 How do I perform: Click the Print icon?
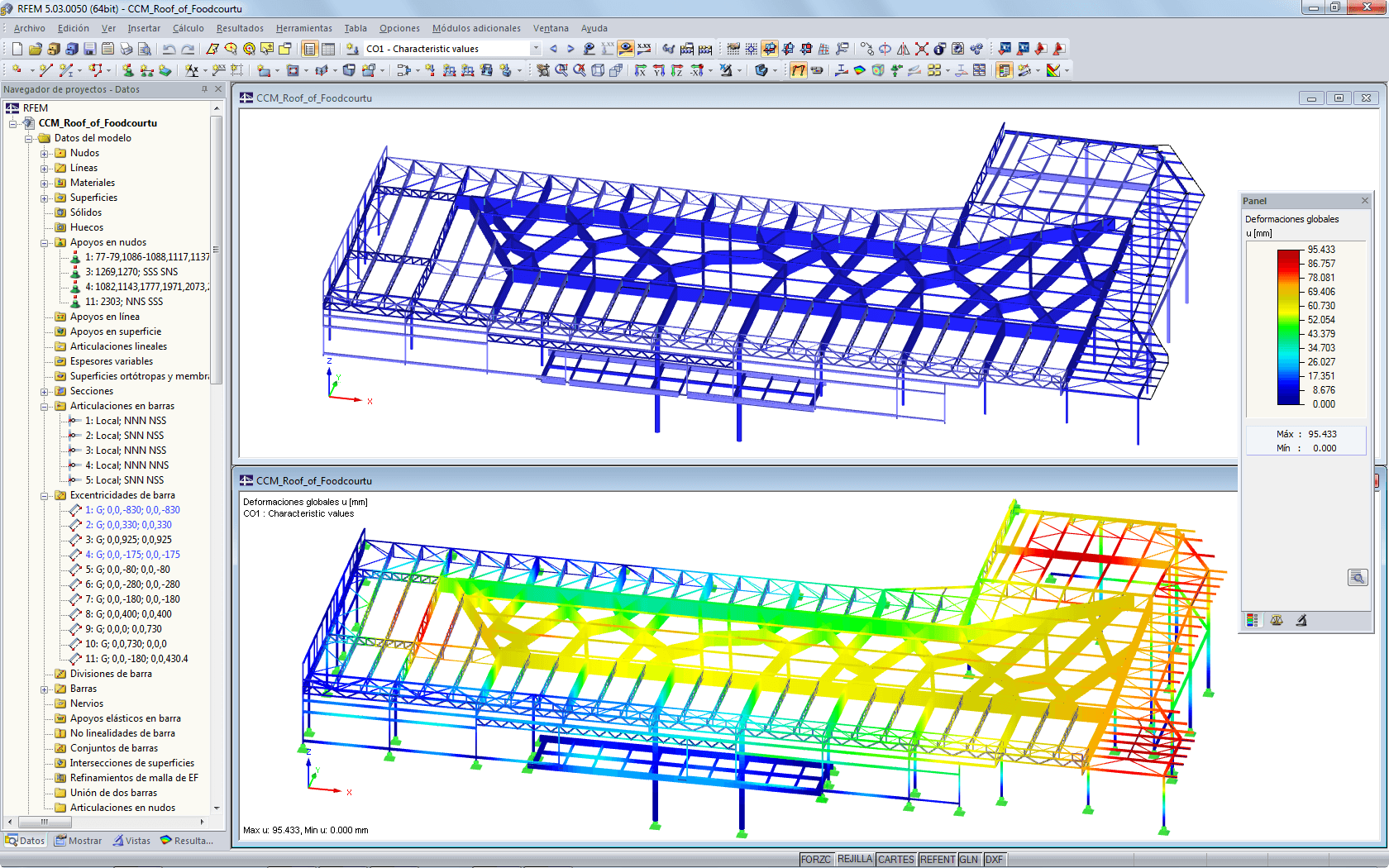coord(126,48)
